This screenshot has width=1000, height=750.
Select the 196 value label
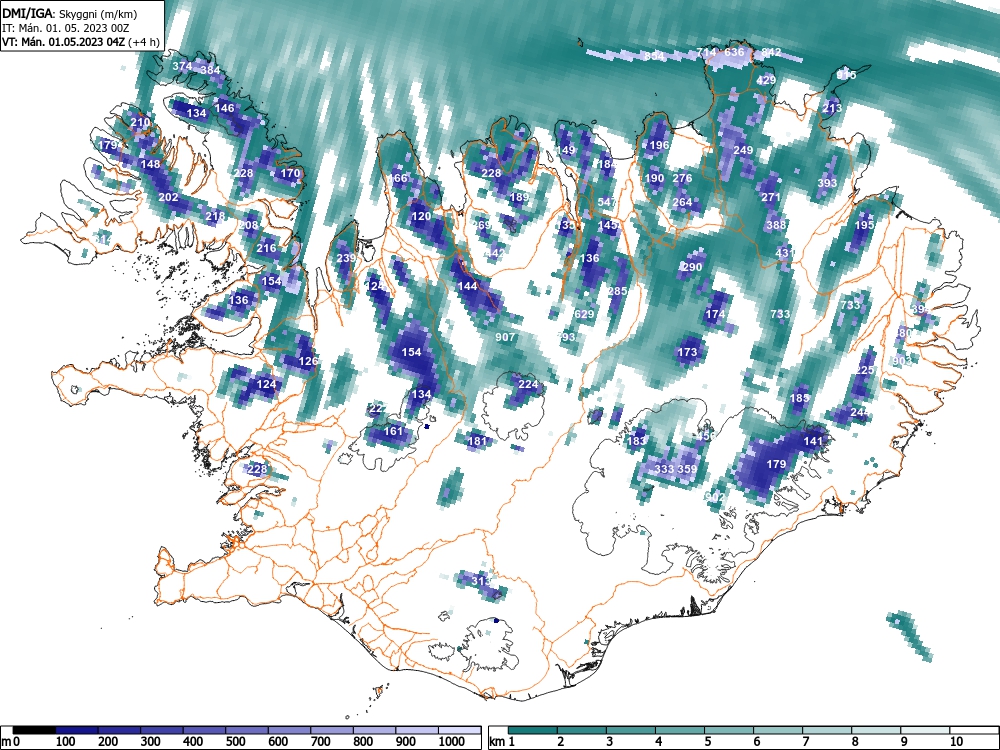pyautogui.click(x=659, y=145)
